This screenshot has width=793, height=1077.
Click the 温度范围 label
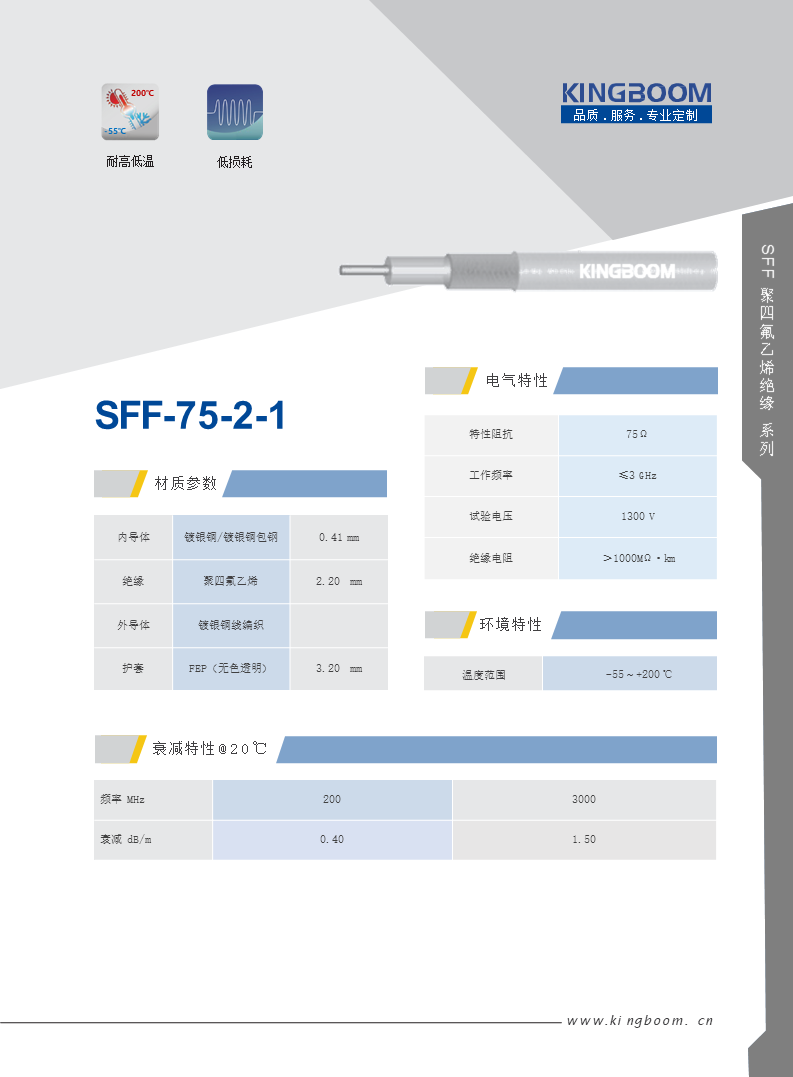pyautogui.click(x=483, y=674)
